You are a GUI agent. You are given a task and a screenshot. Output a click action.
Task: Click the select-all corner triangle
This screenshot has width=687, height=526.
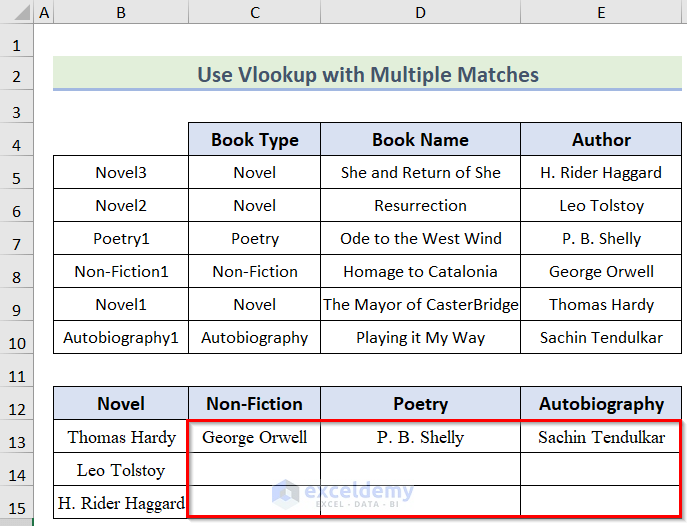[16, 13]
